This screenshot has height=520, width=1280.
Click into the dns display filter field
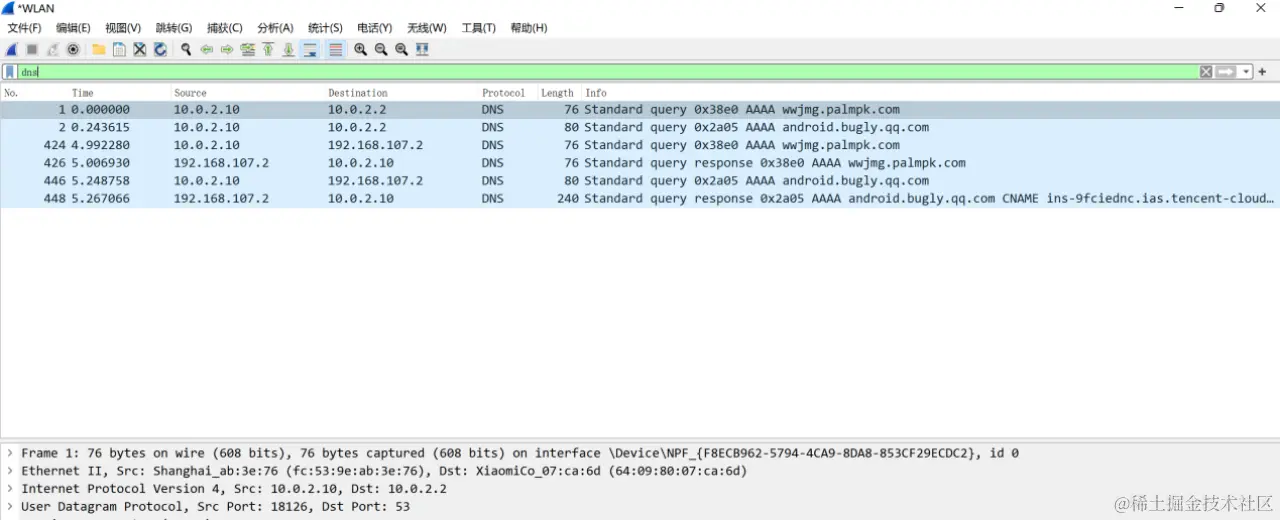click(x=608, y=72)
